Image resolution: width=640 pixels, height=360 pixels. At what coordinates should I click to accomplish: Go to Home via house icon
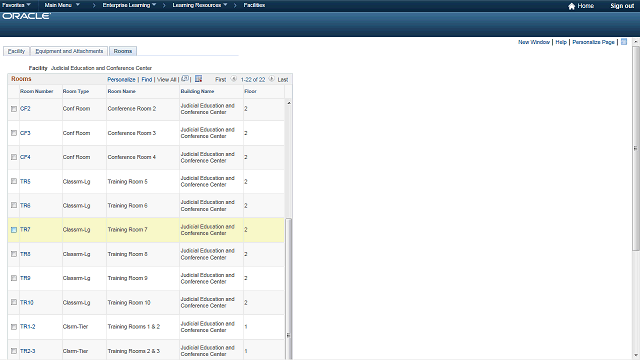571,6
